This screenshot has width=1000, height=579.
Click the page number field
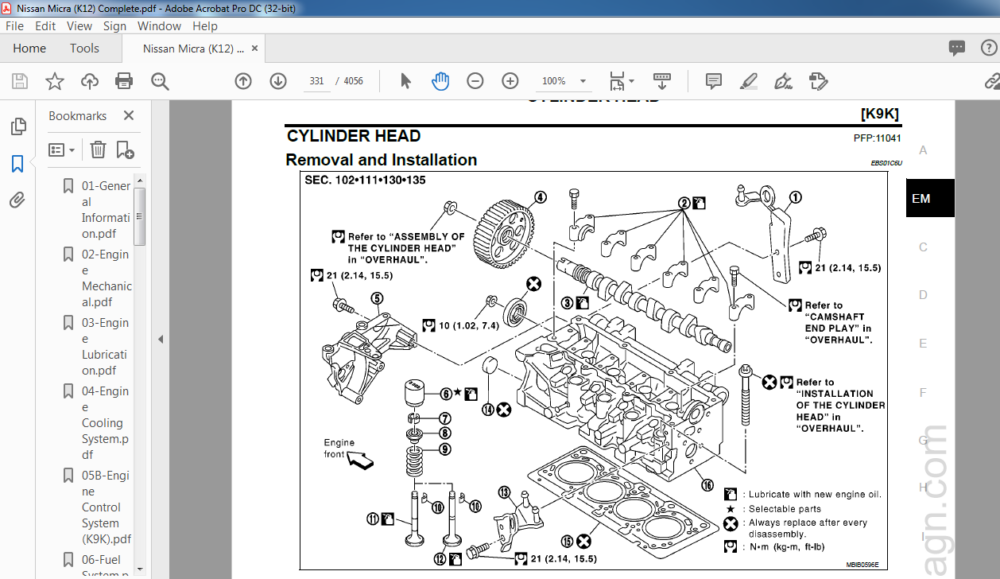coord(317,81)
